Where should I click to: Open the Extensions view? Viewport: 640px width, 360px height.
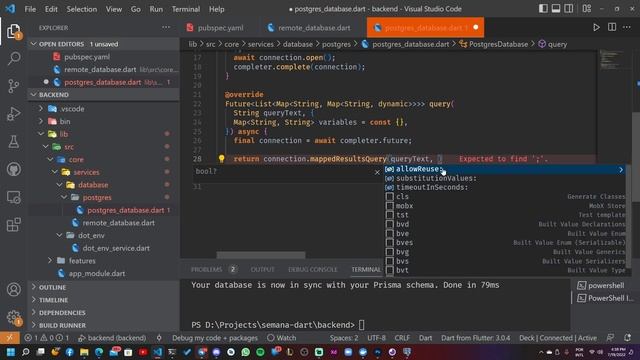coord(13,224)
